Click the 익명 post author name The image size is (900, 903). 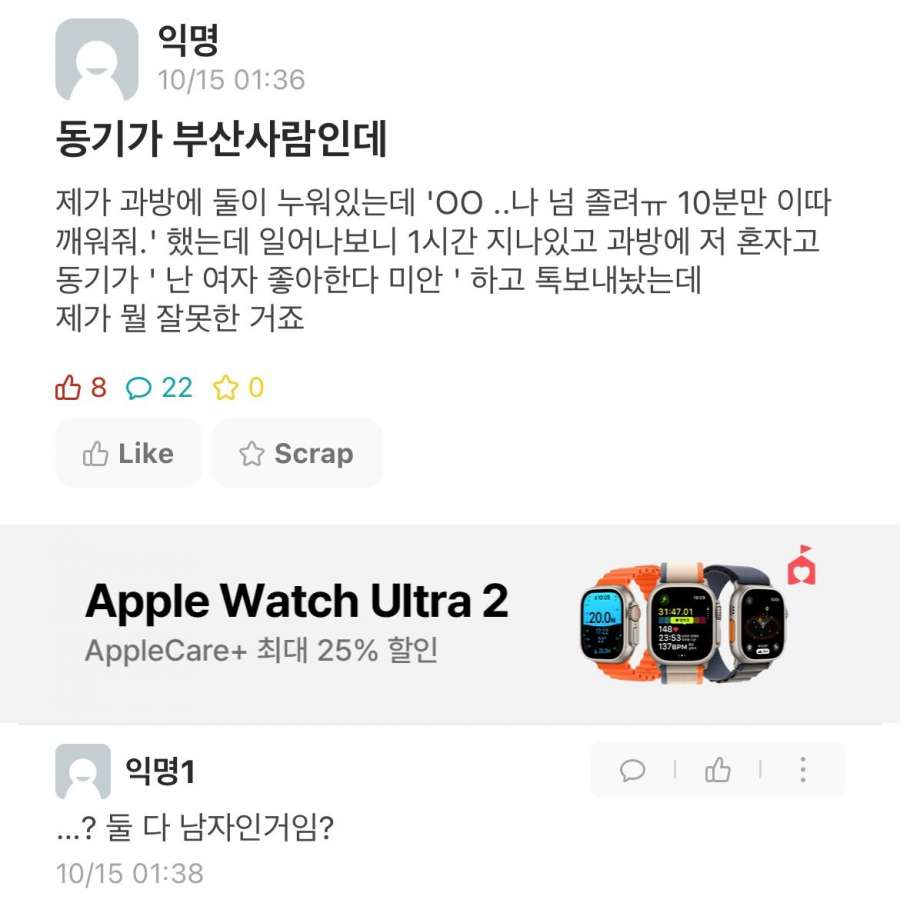(188, 40)
